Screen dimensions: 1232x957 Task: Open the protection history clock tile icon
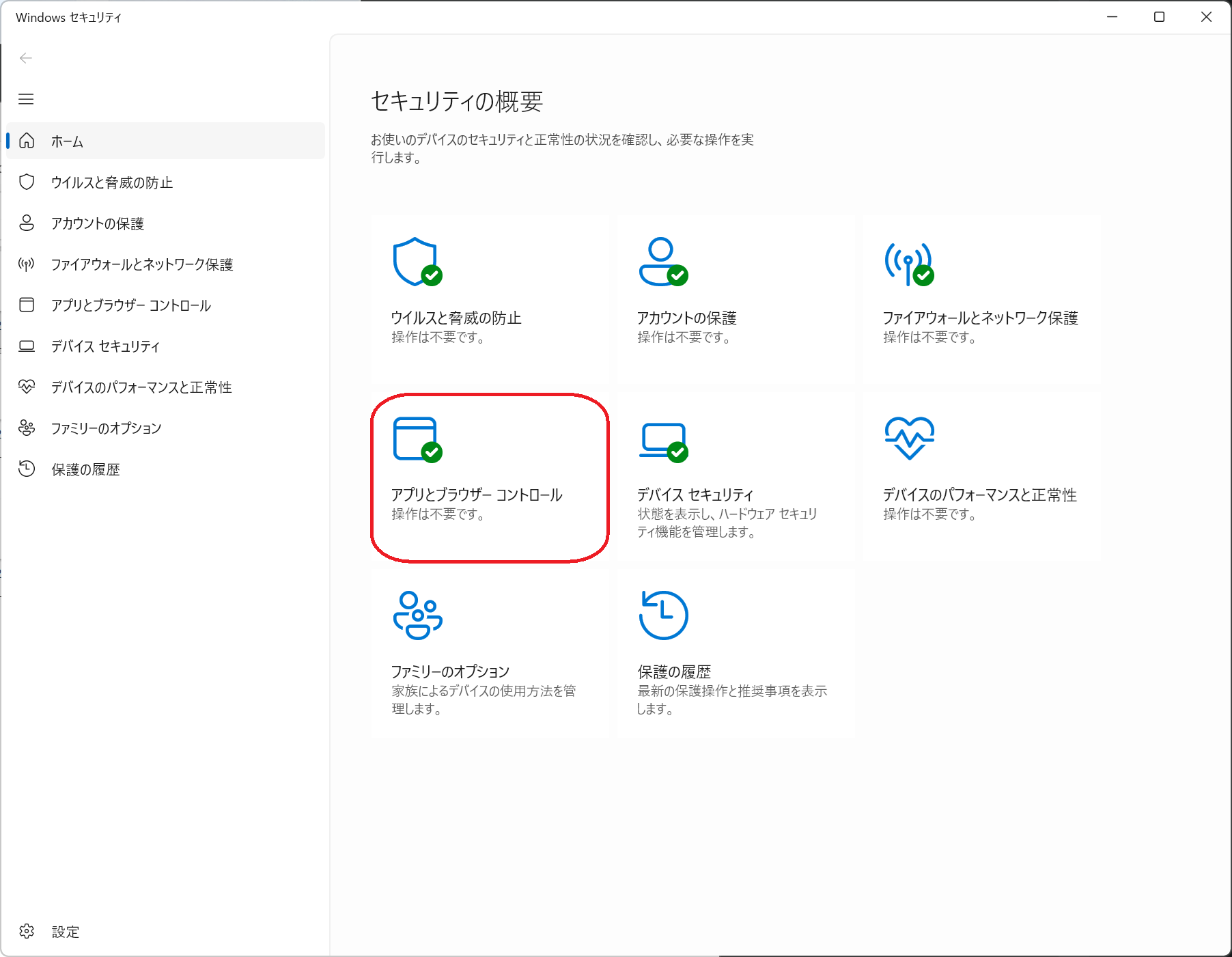(663, 615)
